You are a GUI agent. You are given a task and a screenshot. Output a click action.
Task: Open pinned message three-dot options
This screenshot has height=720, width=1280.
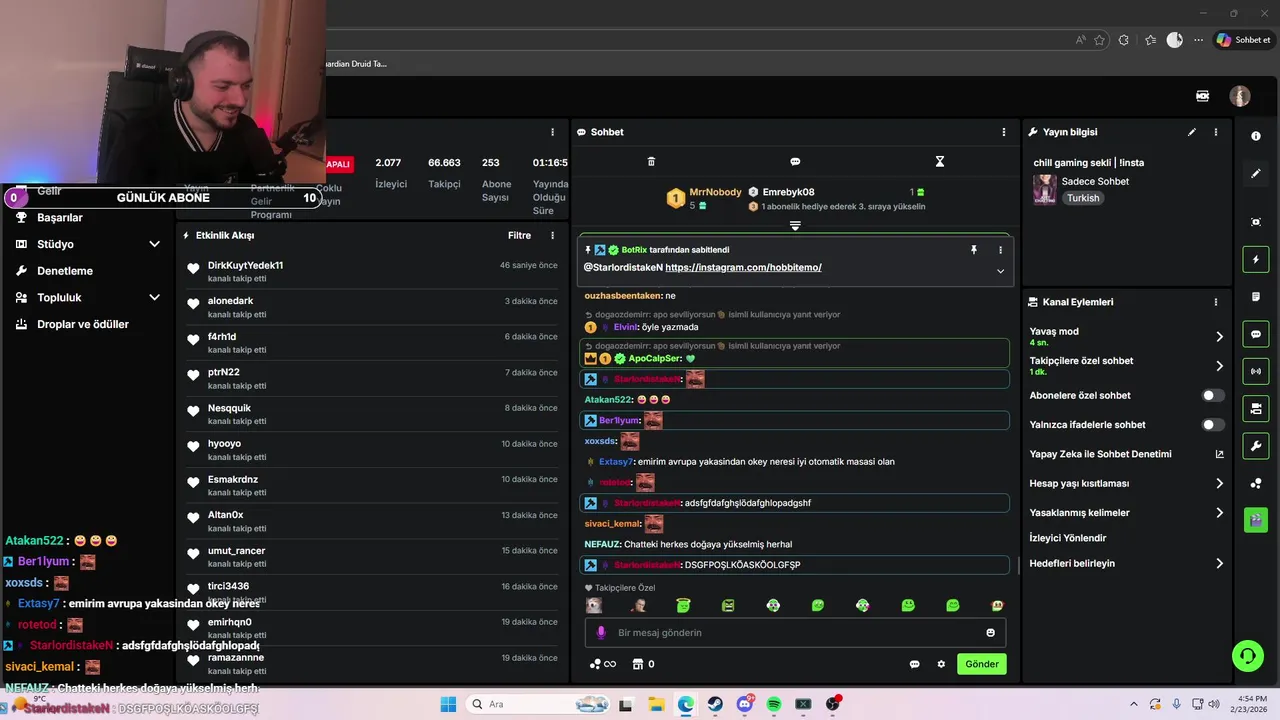click(x=1000, y=250)
